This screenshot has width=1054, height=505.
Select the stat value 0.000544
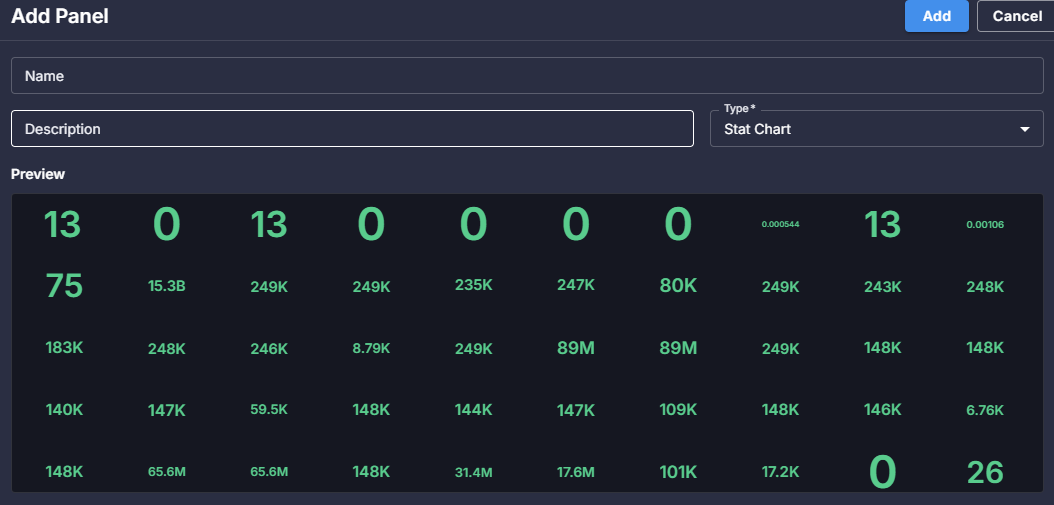[x=780, y=224]
